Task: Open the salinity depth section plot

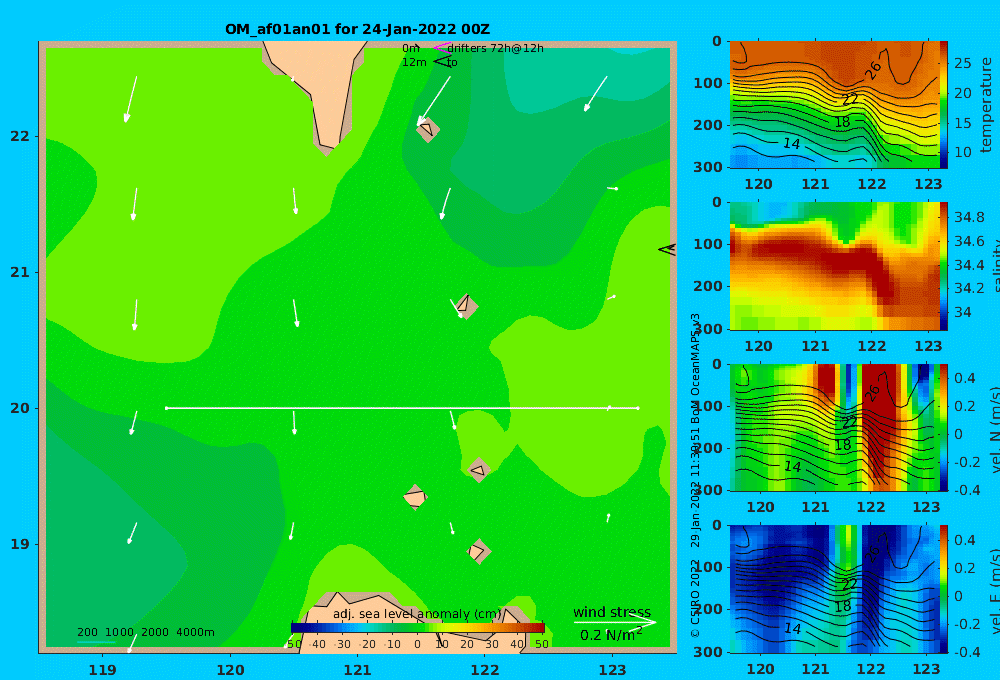Action: 834,266
